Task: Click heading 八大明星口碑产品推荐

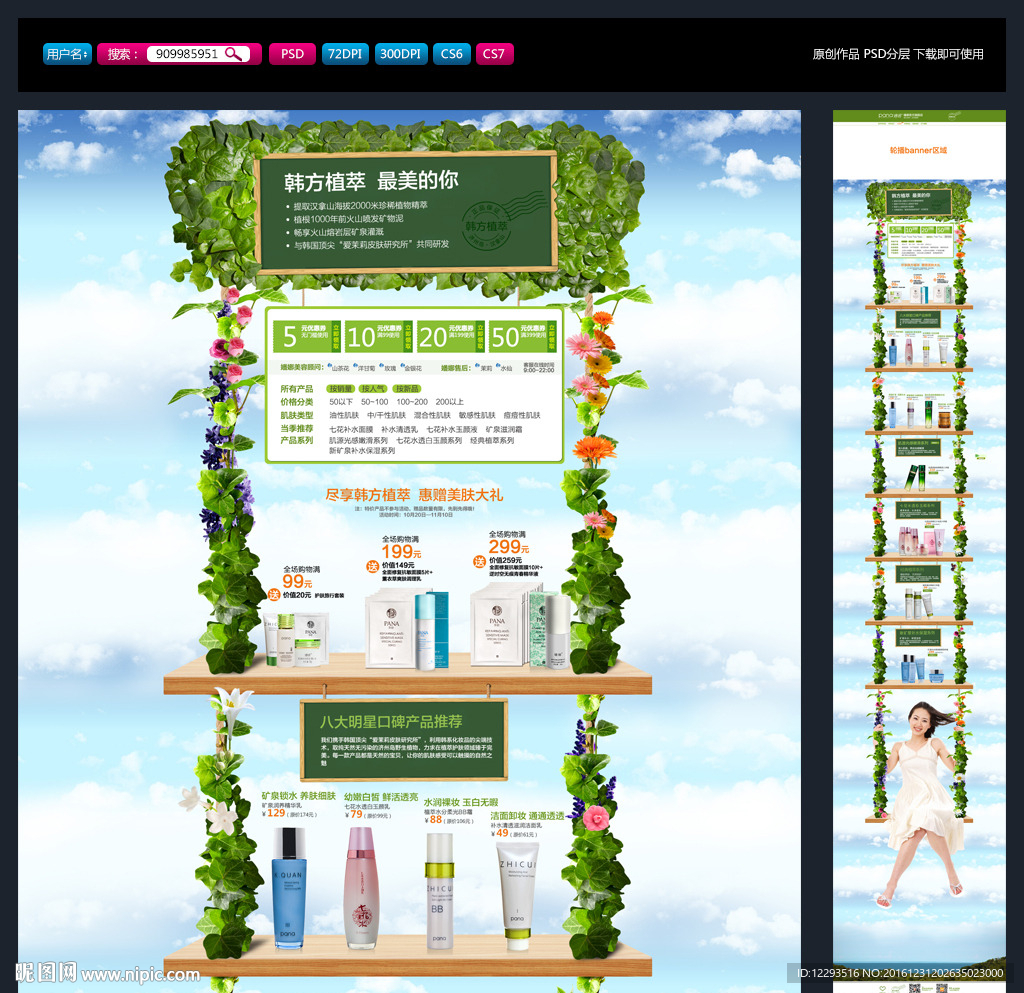Action: point(391,721)
